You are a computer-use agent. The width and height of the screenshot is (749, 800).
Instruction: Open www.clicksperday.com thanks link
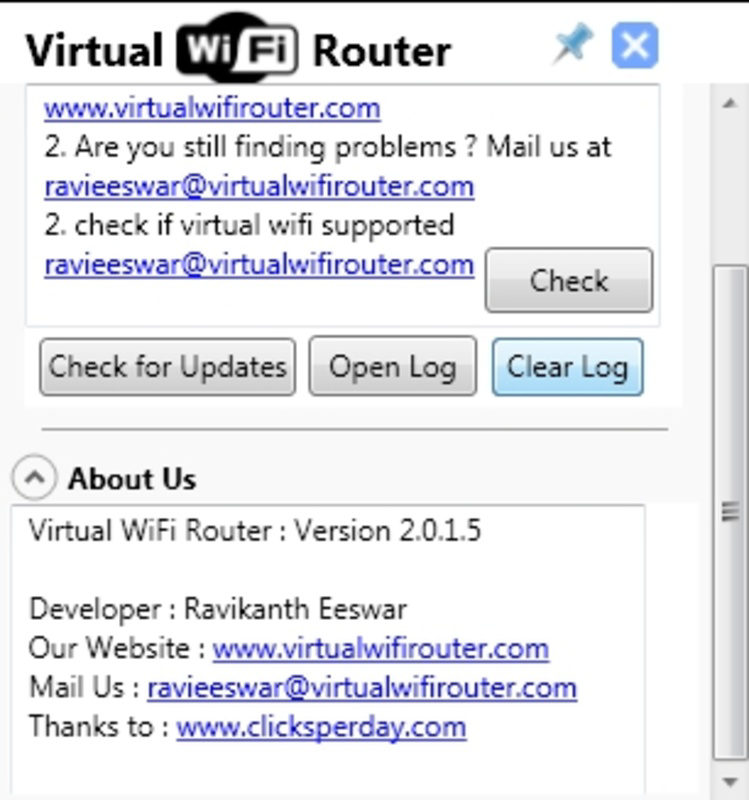(x=321, y=728)
